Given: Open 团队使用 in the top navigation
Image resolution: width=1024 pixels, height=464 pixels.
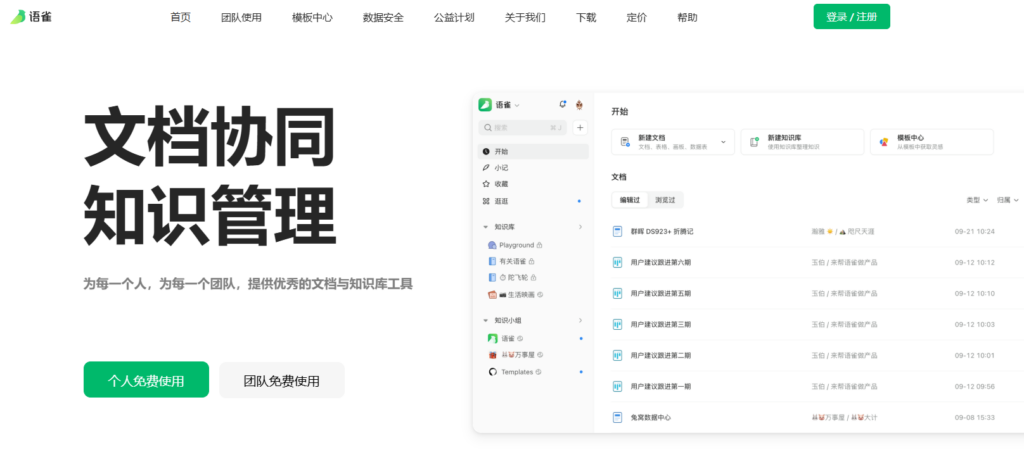Looking at the screenshot, I should pos(241,18).
